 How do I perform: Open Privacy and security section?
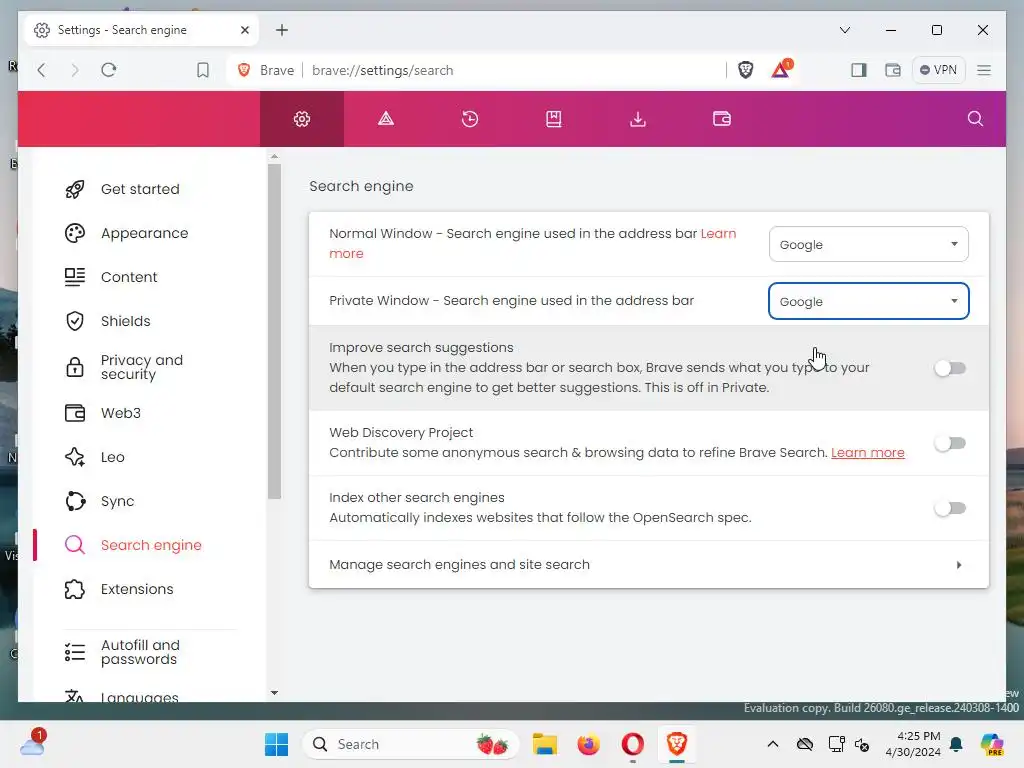(x=142, y=367)
